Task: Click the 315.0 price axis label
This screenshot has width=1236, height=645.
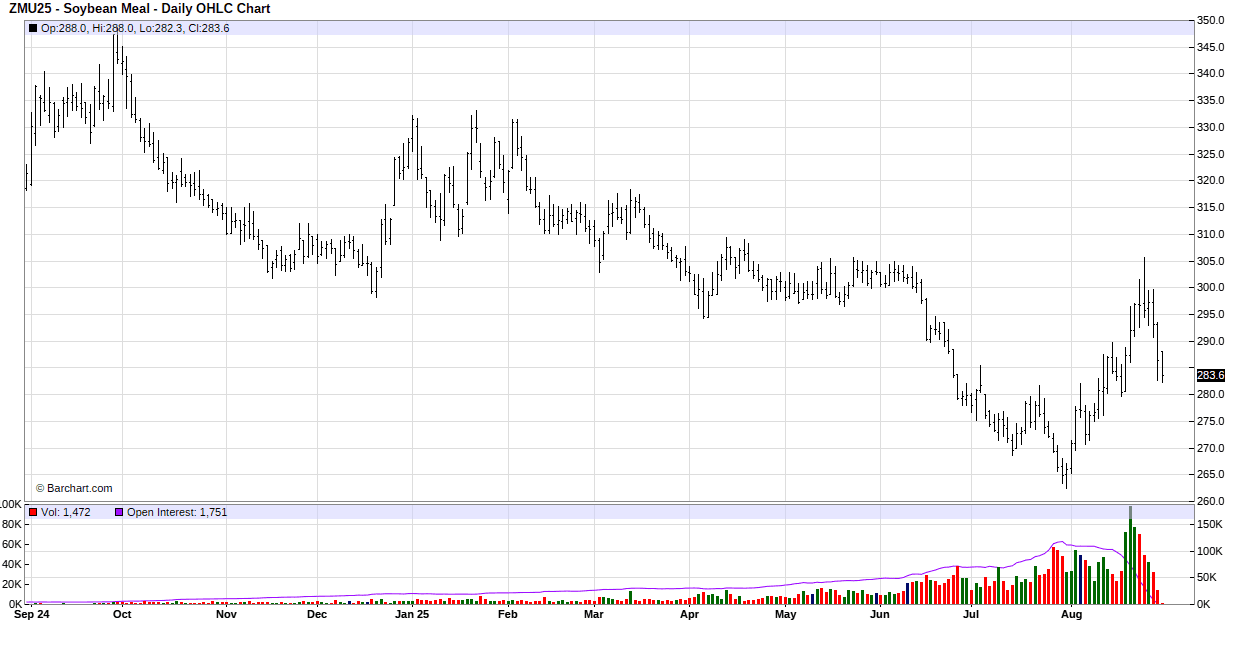Action: 1211,207
